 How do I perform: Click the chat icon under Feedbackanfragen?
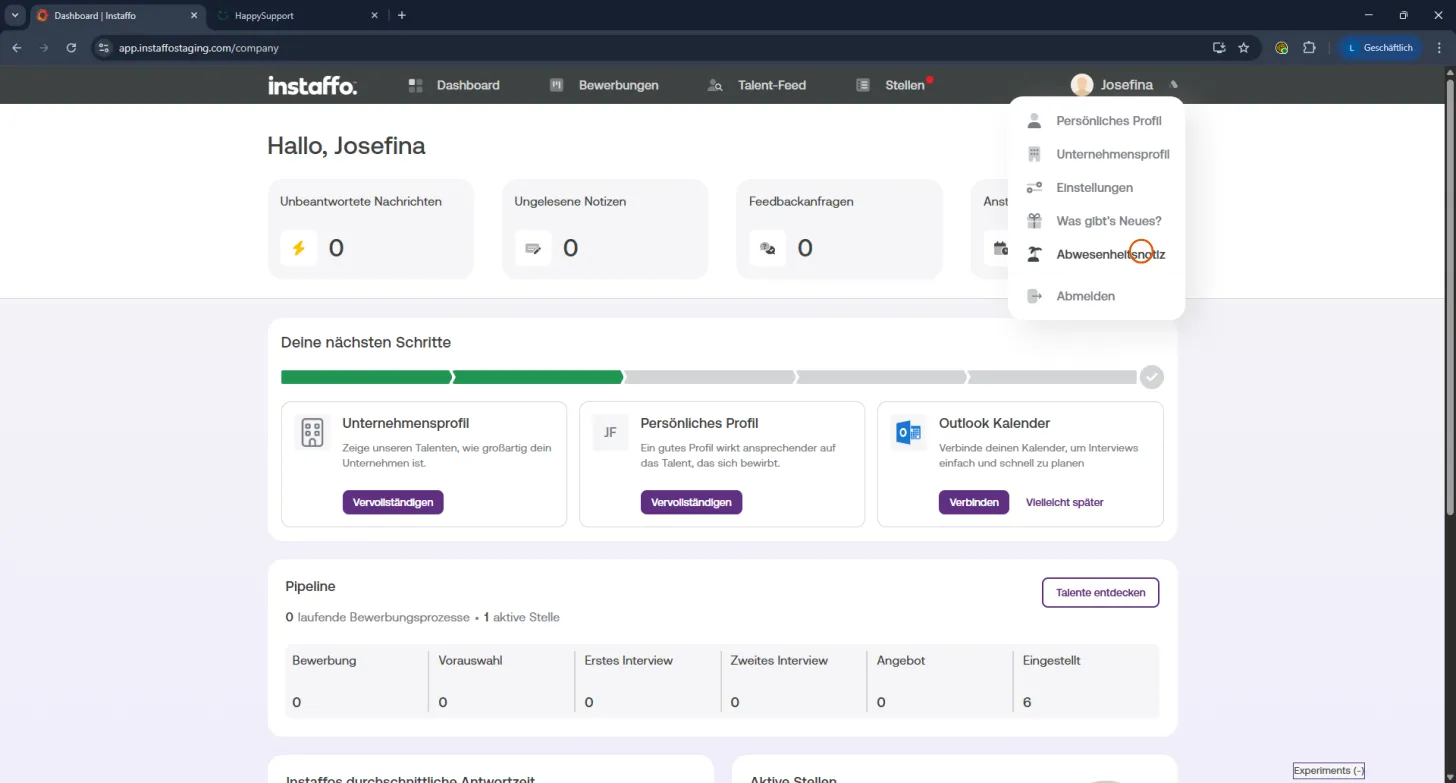click(x=767, y=247)
